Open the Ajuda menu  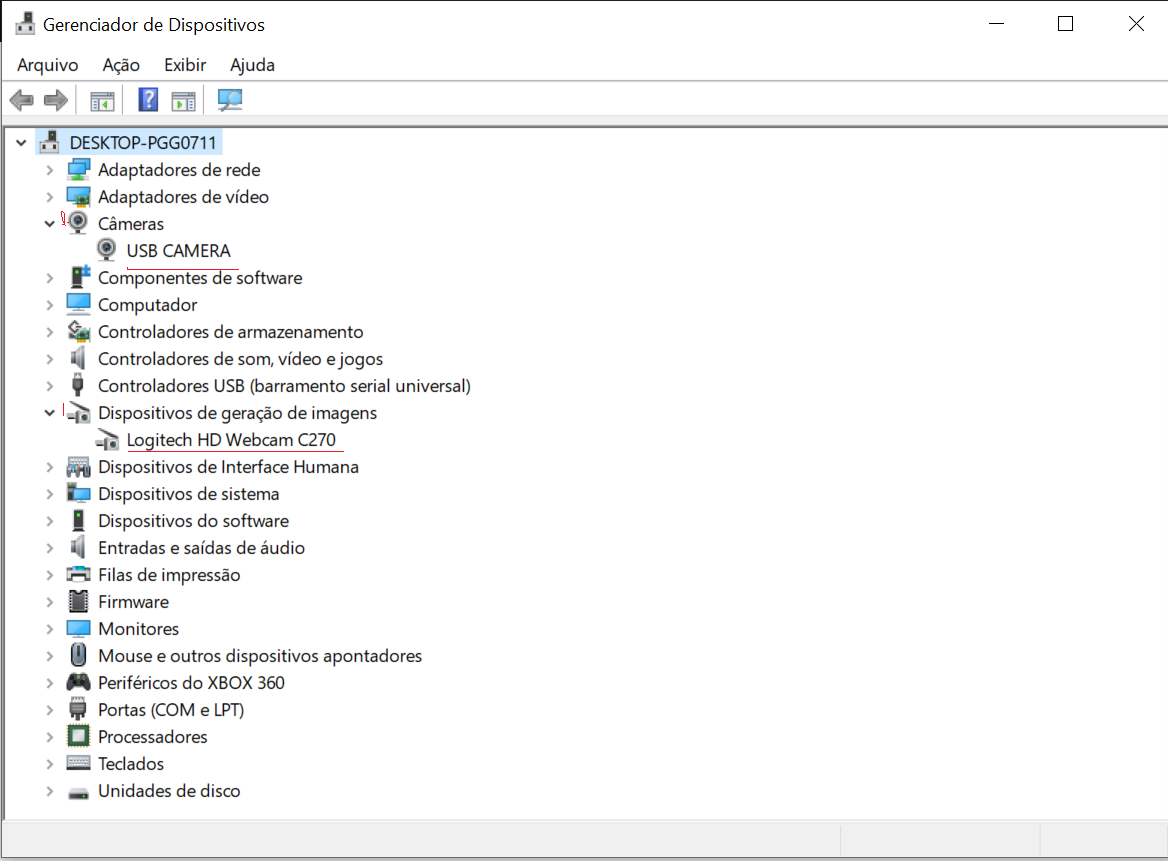click(x=253, y=65)
